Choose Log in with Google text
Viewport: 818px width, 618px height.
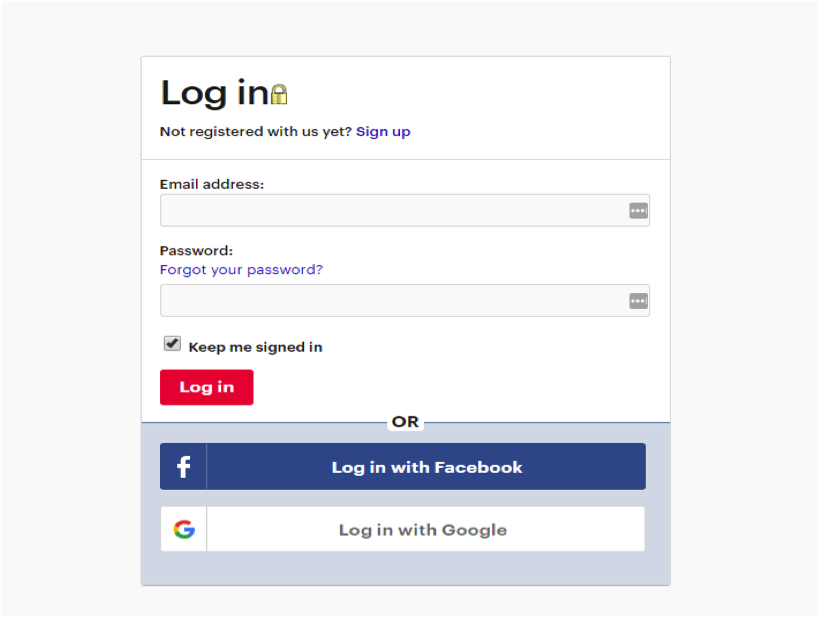[x=423, y=530]
